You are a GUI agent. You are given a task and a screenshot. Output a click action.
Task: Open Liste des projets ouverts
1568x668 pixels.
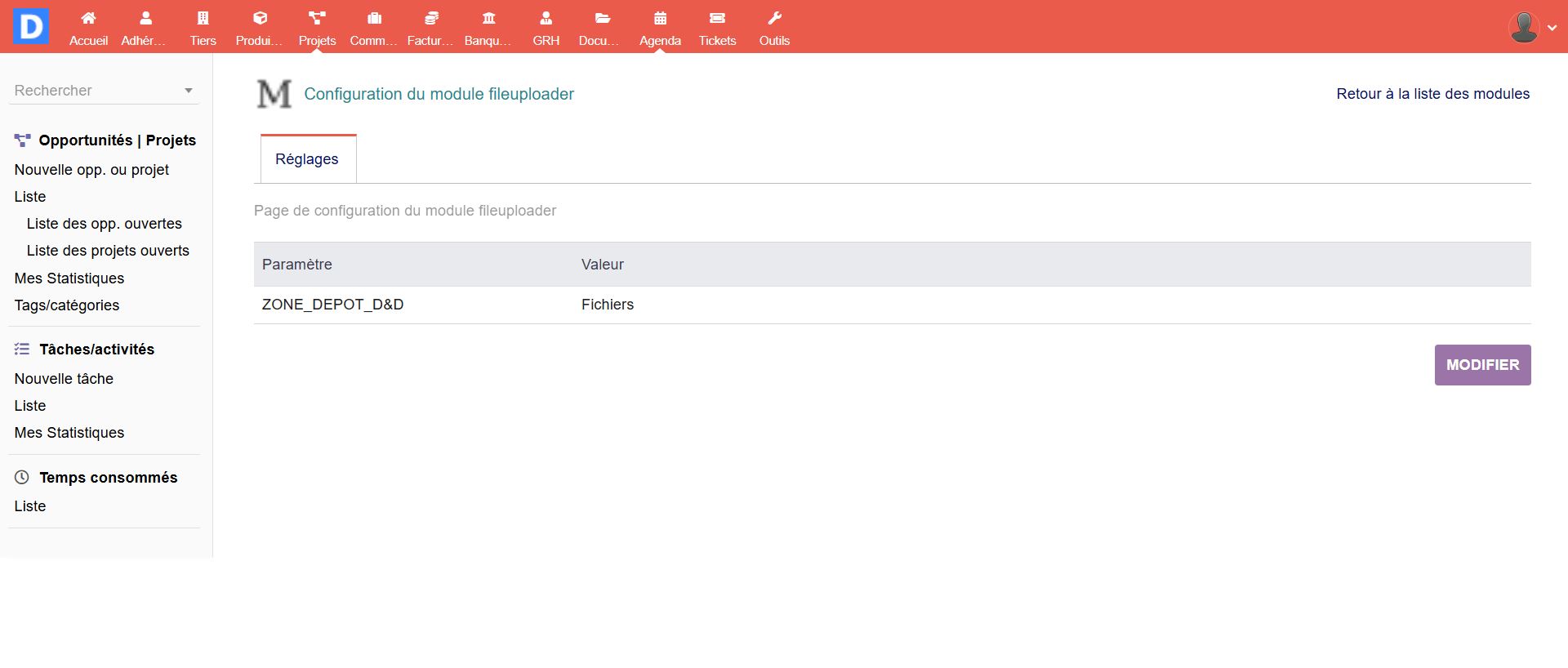pyautogui.click(x=108, y=251)
